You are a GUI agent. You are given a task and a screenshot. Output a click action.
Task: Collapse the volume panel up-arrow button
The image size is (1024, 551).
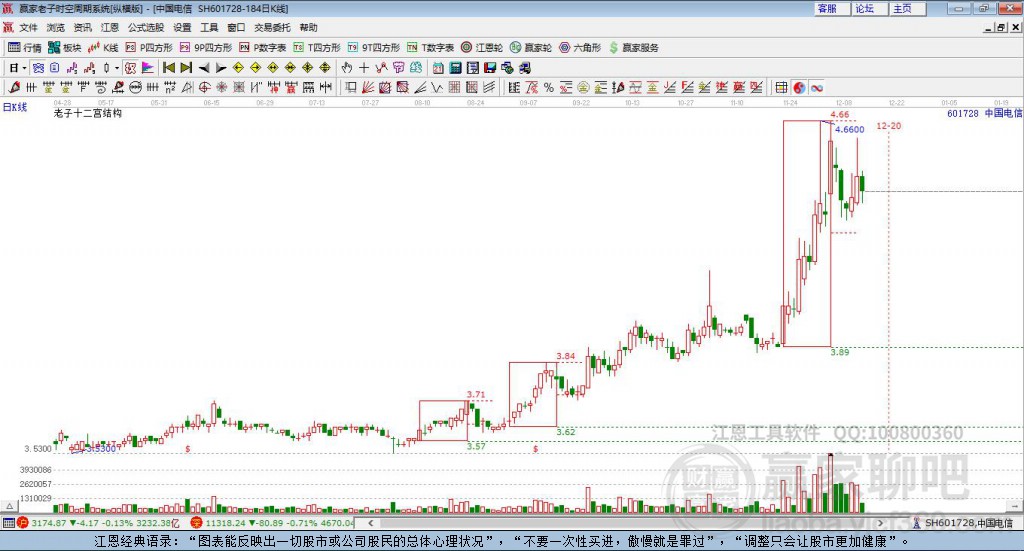coord(9,506)
